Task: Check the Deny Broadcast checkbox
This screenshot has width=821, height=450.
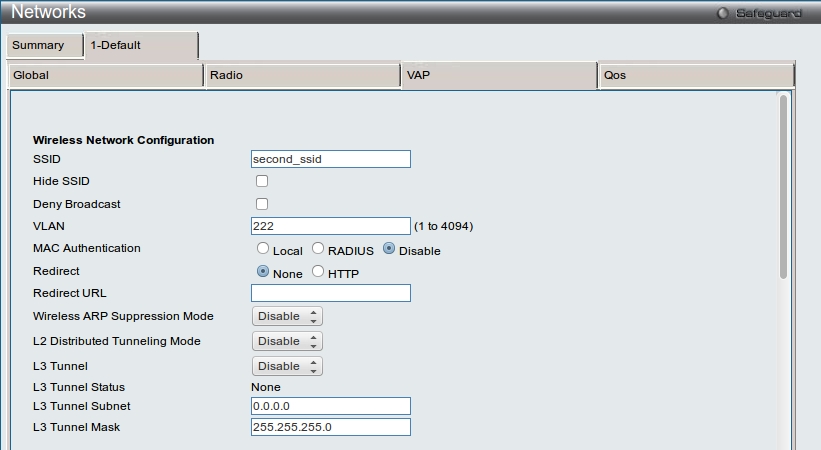Action: [x=262, y=204]
